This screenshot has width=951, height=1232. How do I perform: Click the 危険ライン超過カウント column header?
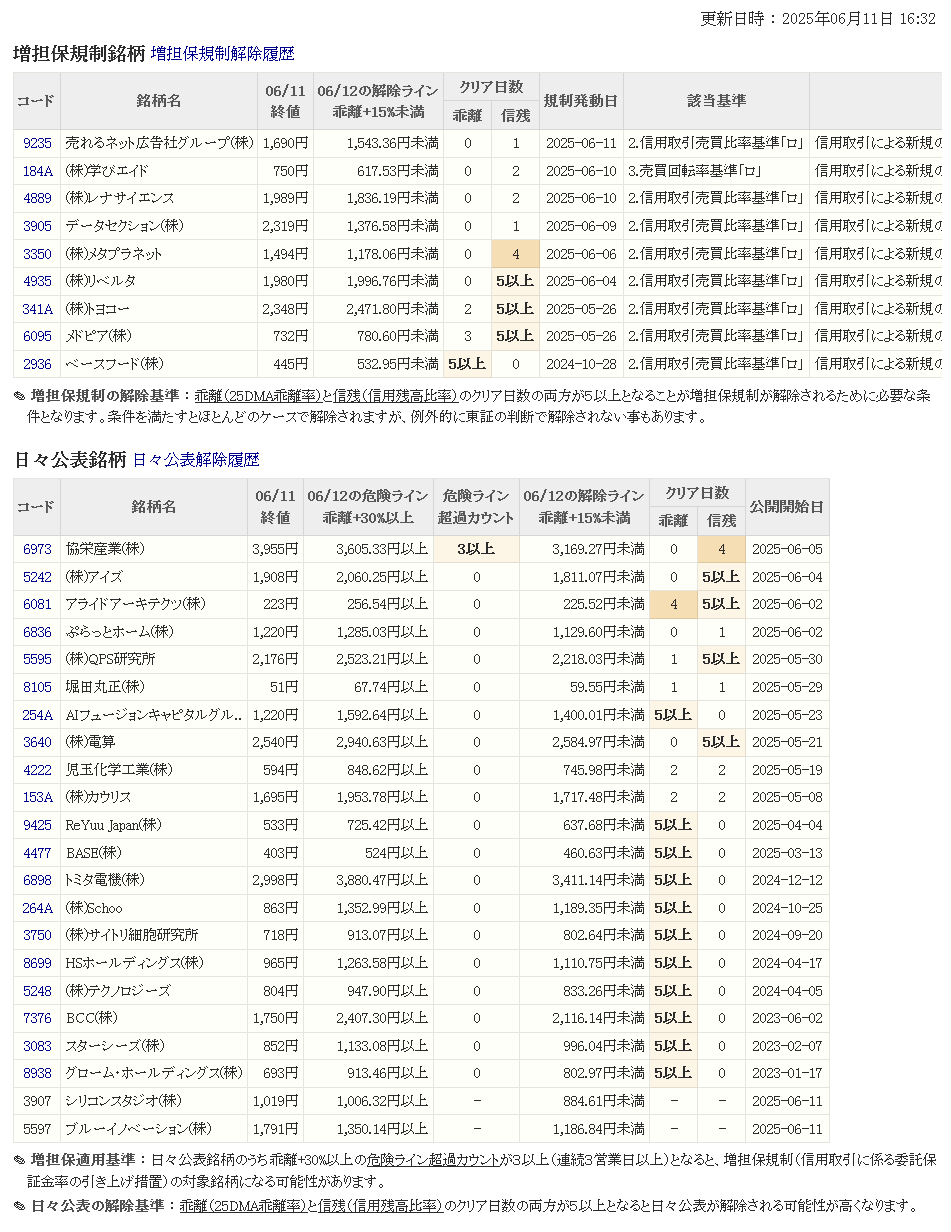click(x=476, y=507)
